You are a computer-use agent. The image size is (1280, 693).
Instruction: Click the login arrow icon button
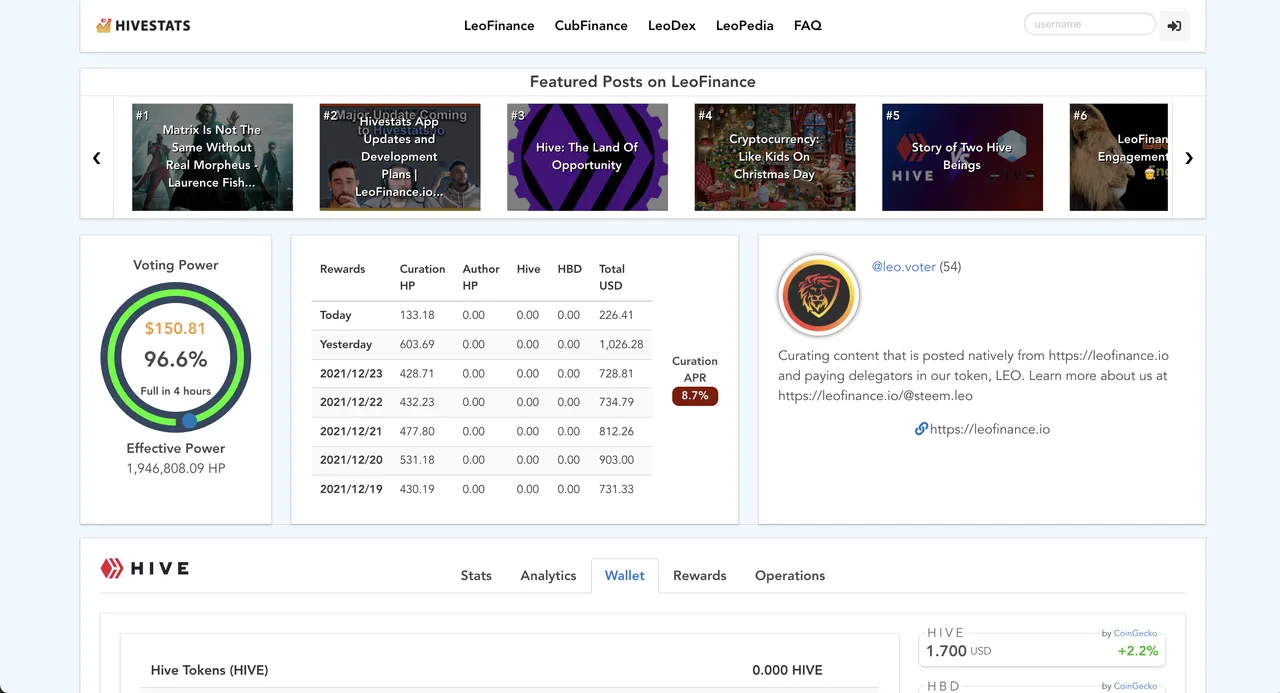point(1175,26)
